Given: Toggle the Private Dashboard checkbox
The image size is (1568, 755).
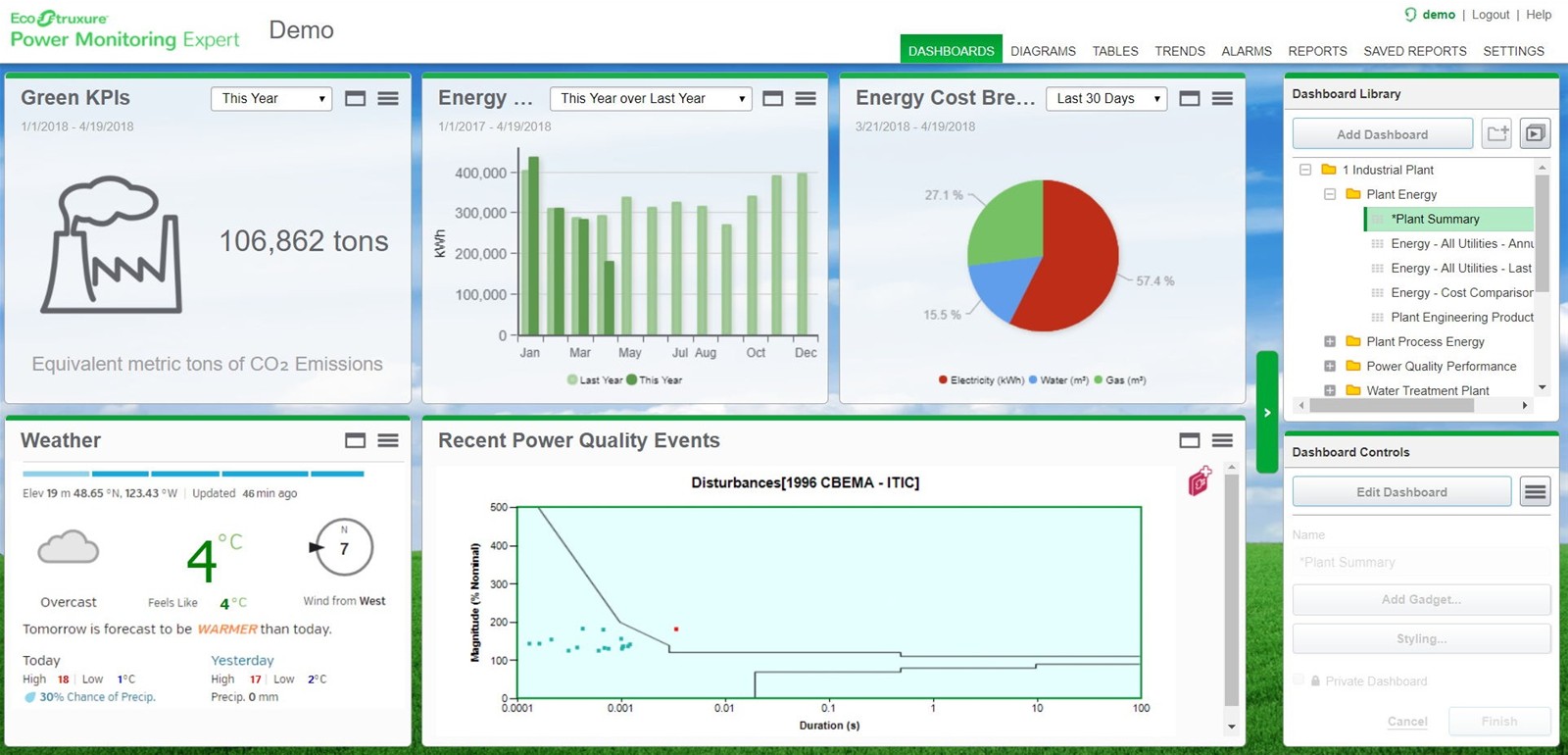Looking at the screenshot, I should (x=1298, y=680).
